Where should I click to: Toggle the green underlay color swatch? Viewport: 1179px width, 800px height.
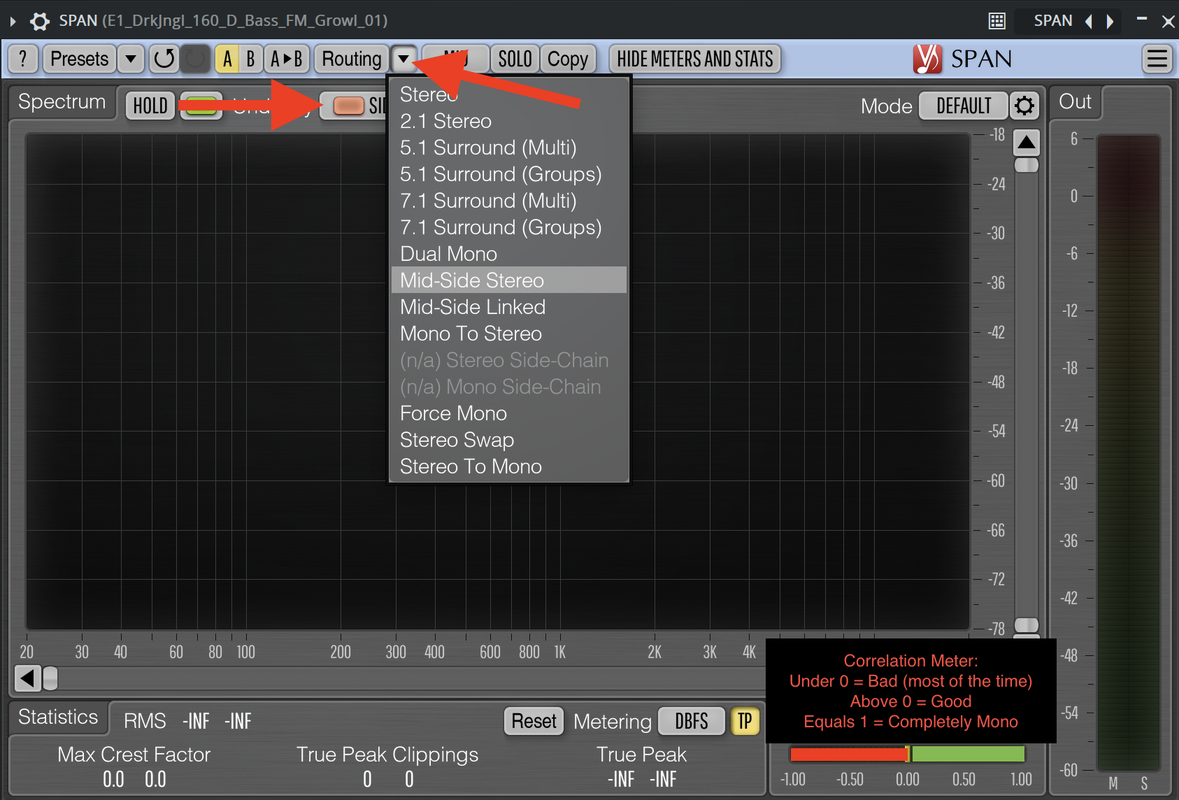[200, 106]
